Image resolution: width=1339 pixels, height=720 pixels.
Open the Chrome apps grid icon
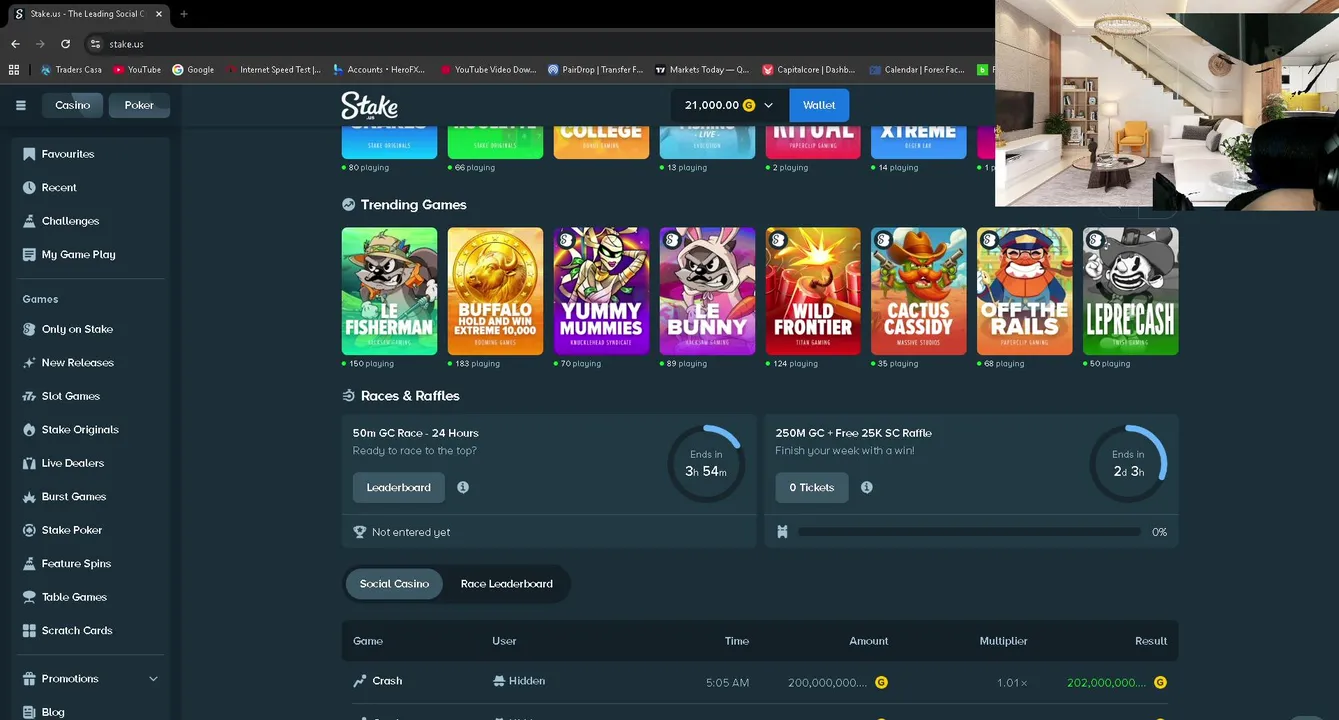tap(14, 70)
